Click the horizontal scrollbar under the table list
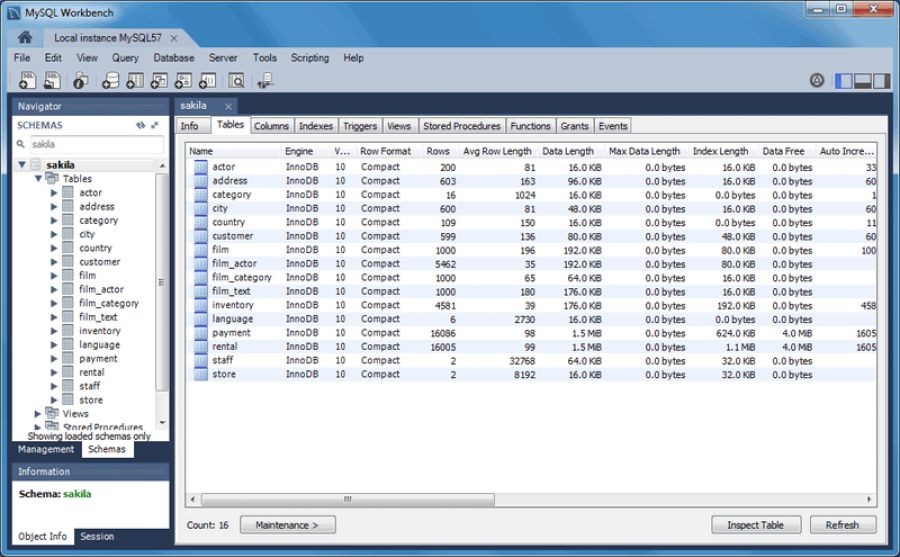 coord(346,499)
